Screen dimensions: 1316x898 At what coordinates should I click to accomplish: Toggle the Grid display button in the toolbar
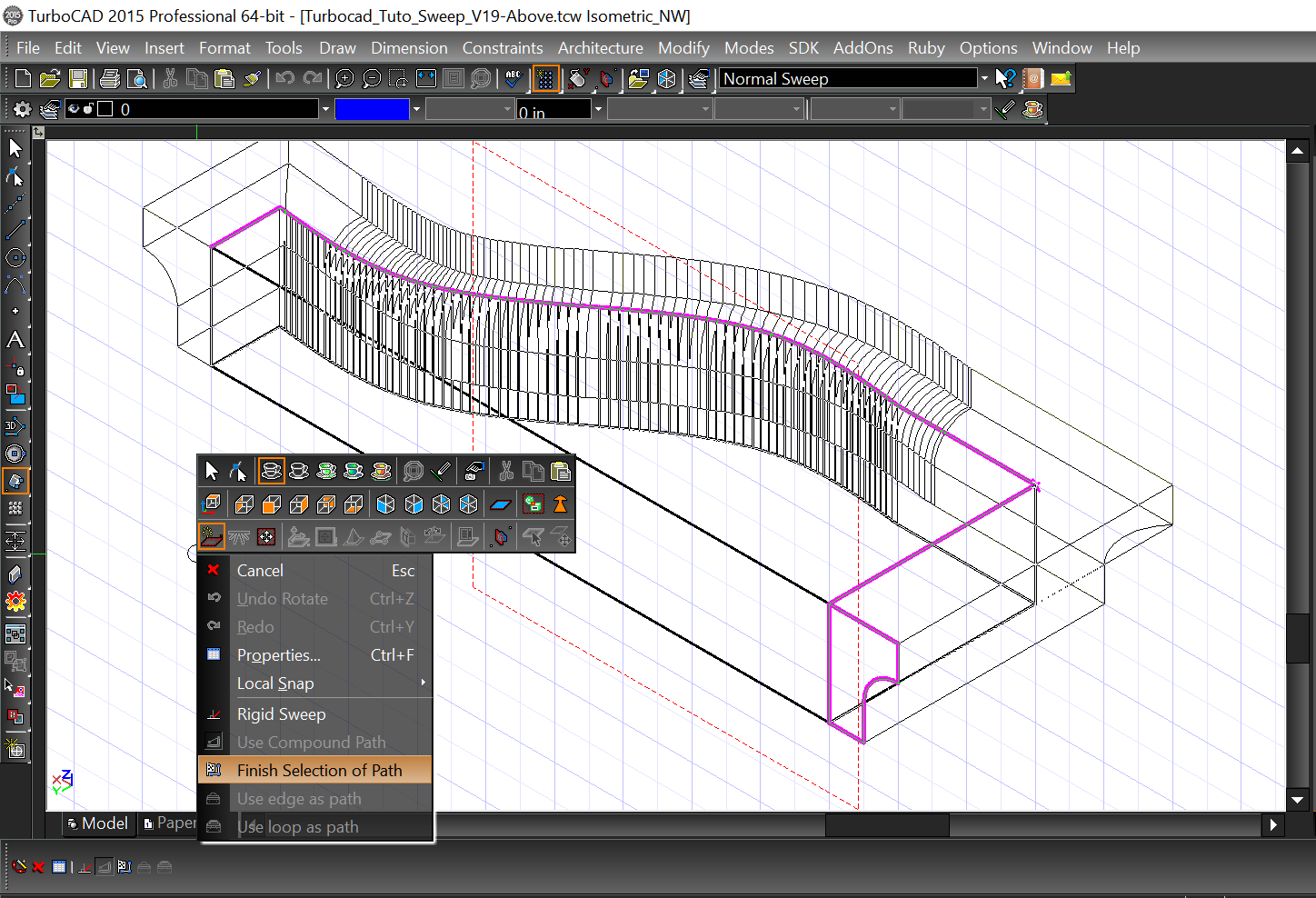point(545,78)
